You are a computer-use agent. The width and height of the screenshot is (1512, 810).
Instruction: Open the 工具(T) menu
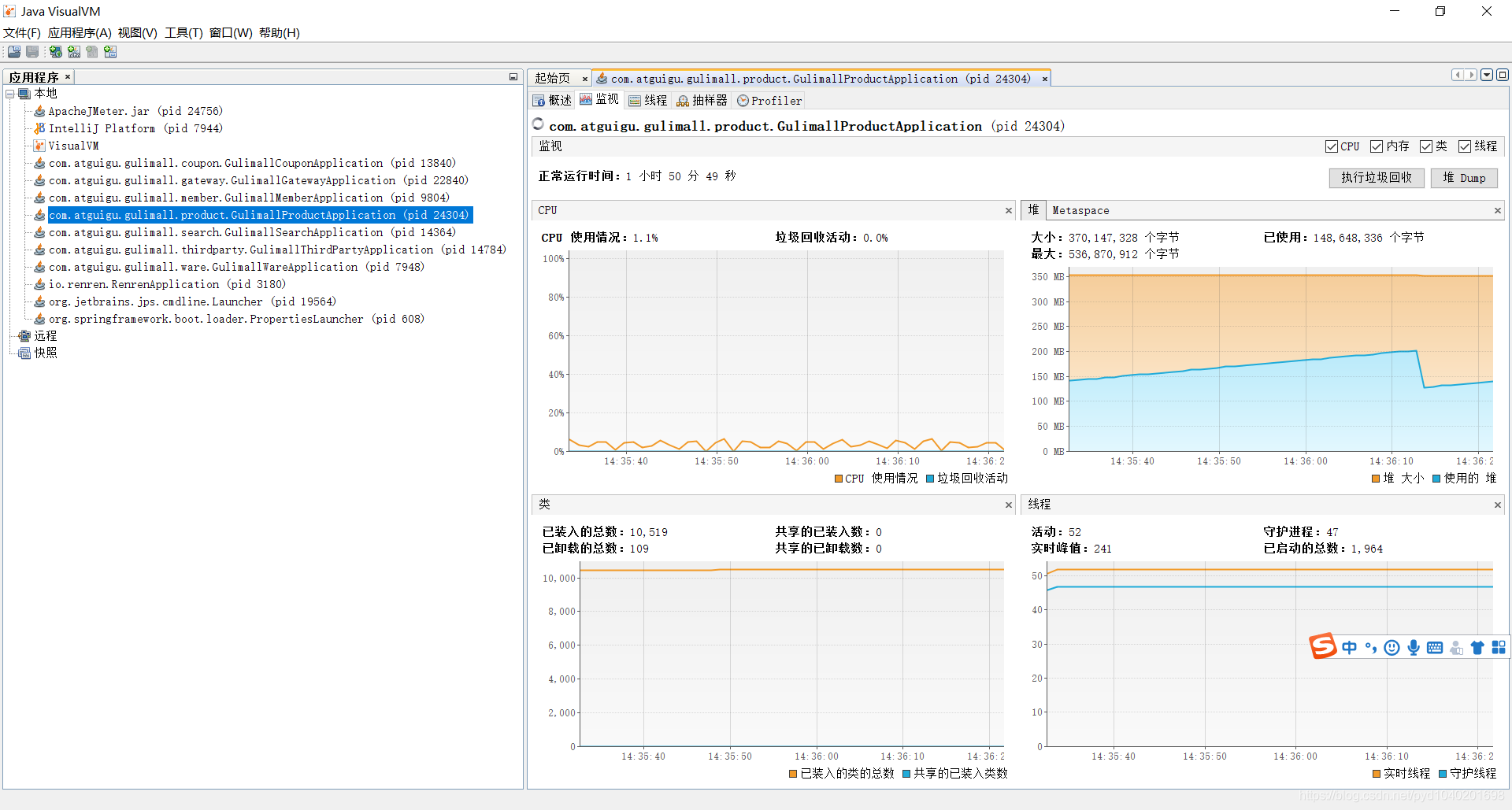[x=183, y=33]
